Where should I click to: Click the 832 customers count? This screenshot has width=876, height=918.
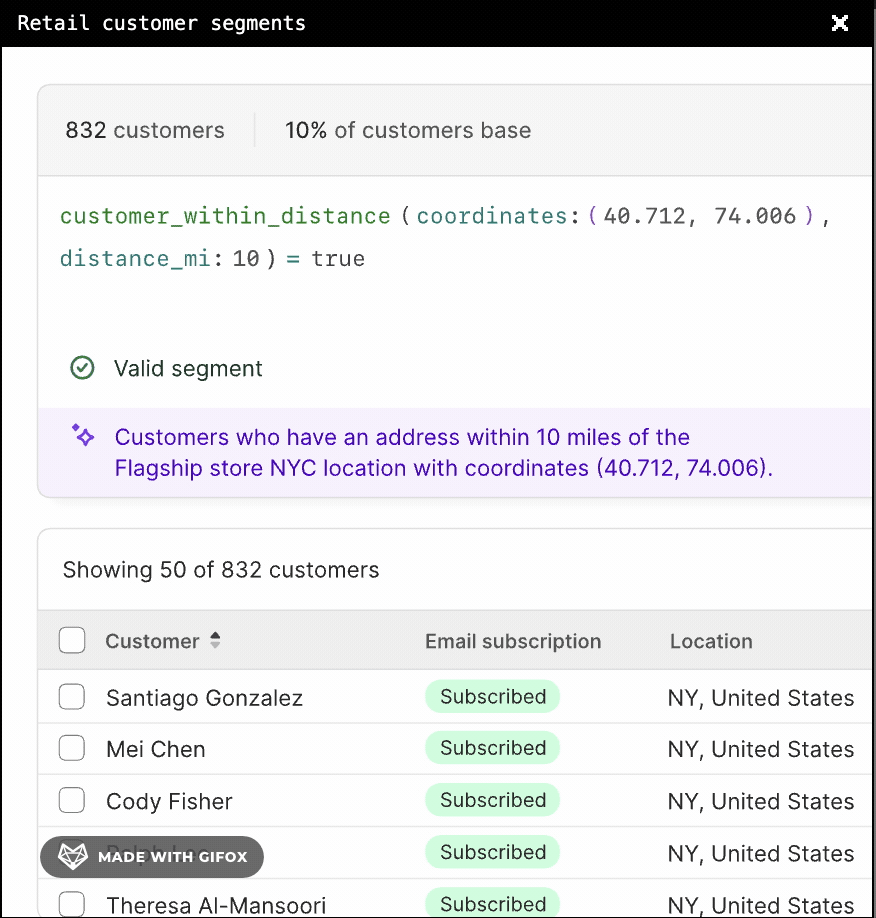(145, 130)
